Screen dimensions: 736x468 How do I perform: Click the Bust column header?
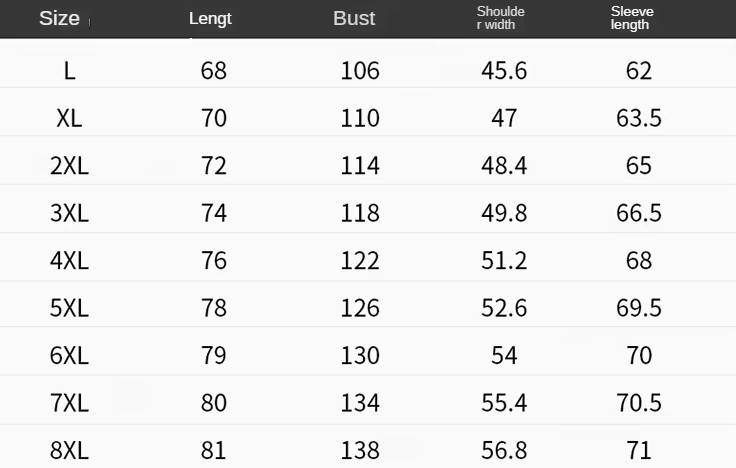tap(354, 18)
